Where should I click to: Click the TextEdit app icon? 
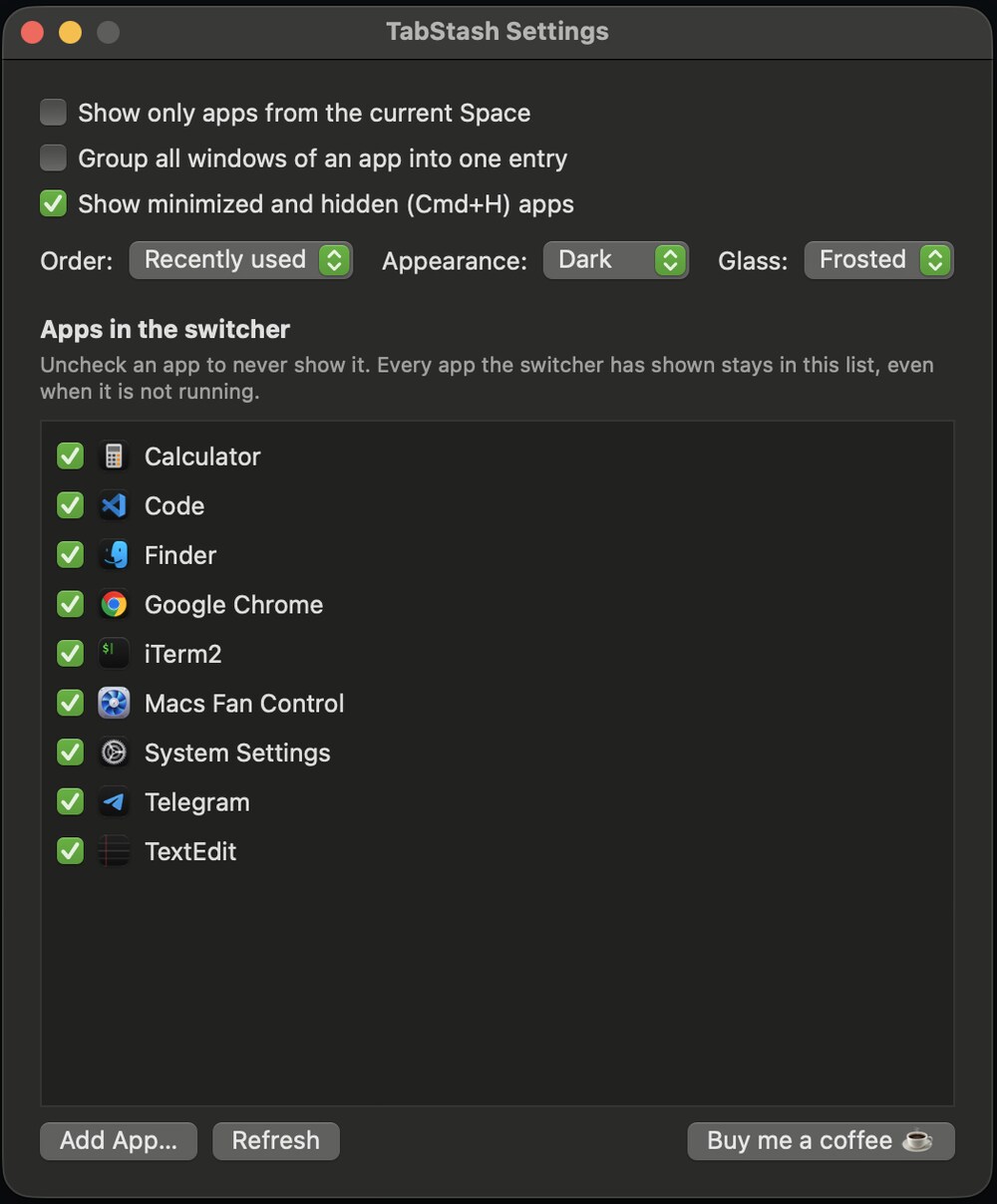coord(114,851)
